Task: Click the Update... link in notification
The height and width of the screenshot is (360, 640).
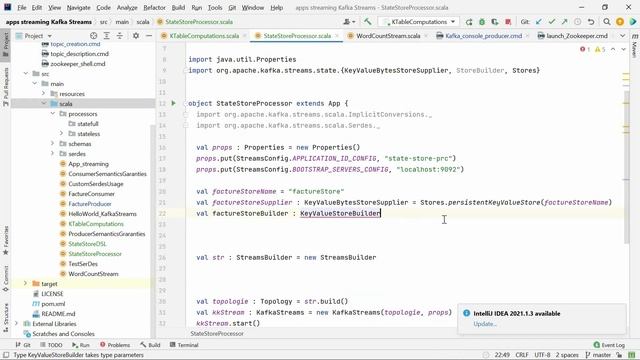Action: click(x=485, y=324)
